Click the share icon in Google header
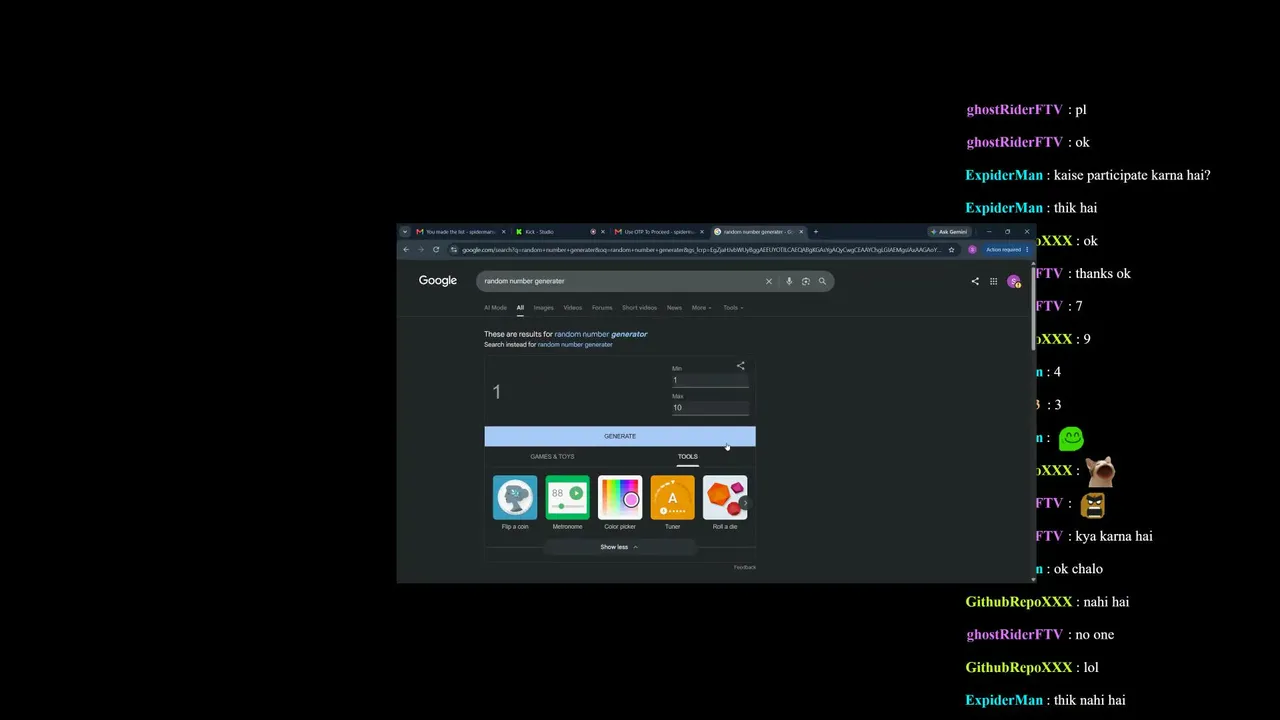Image resolution: width=1280 pixels, height=720 pixels. pos(975,281)
